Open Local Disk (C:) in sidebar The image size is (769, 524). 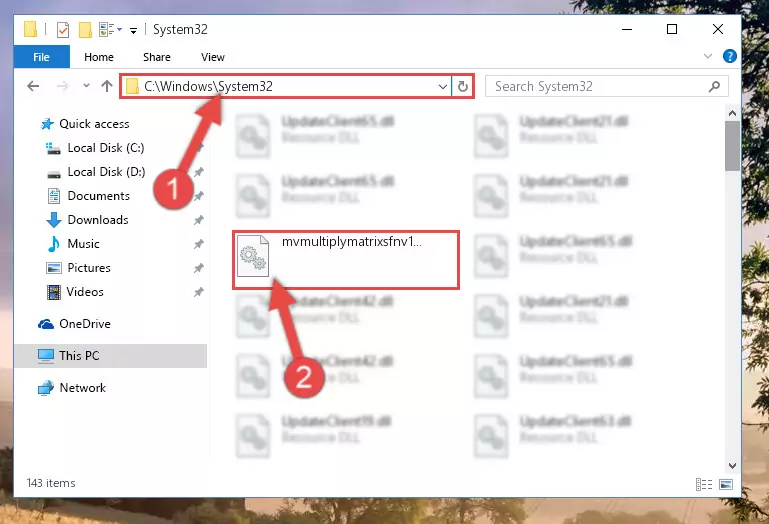[106, 148]
